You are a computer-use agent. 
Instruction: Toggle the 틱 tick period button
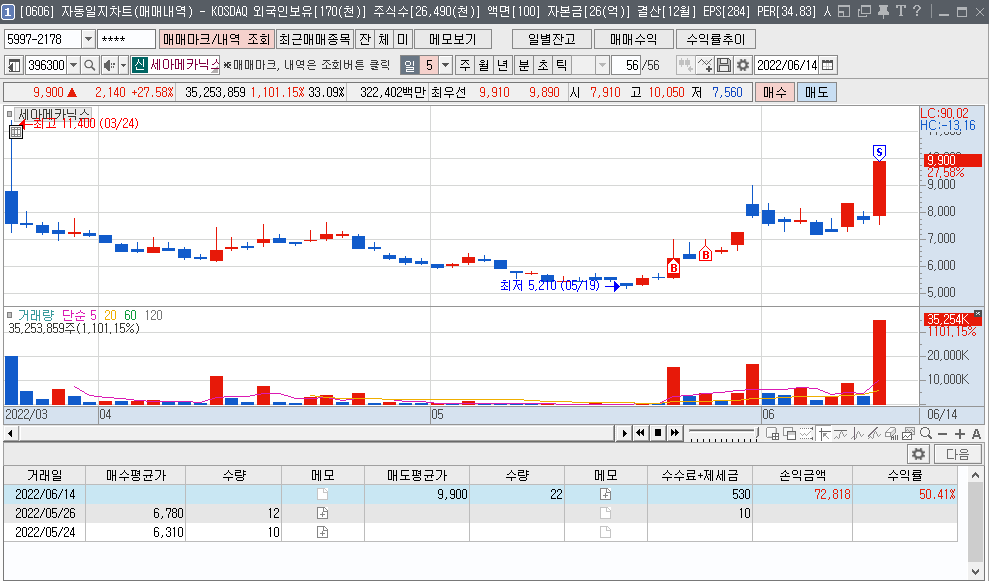[x=561, y=65]
